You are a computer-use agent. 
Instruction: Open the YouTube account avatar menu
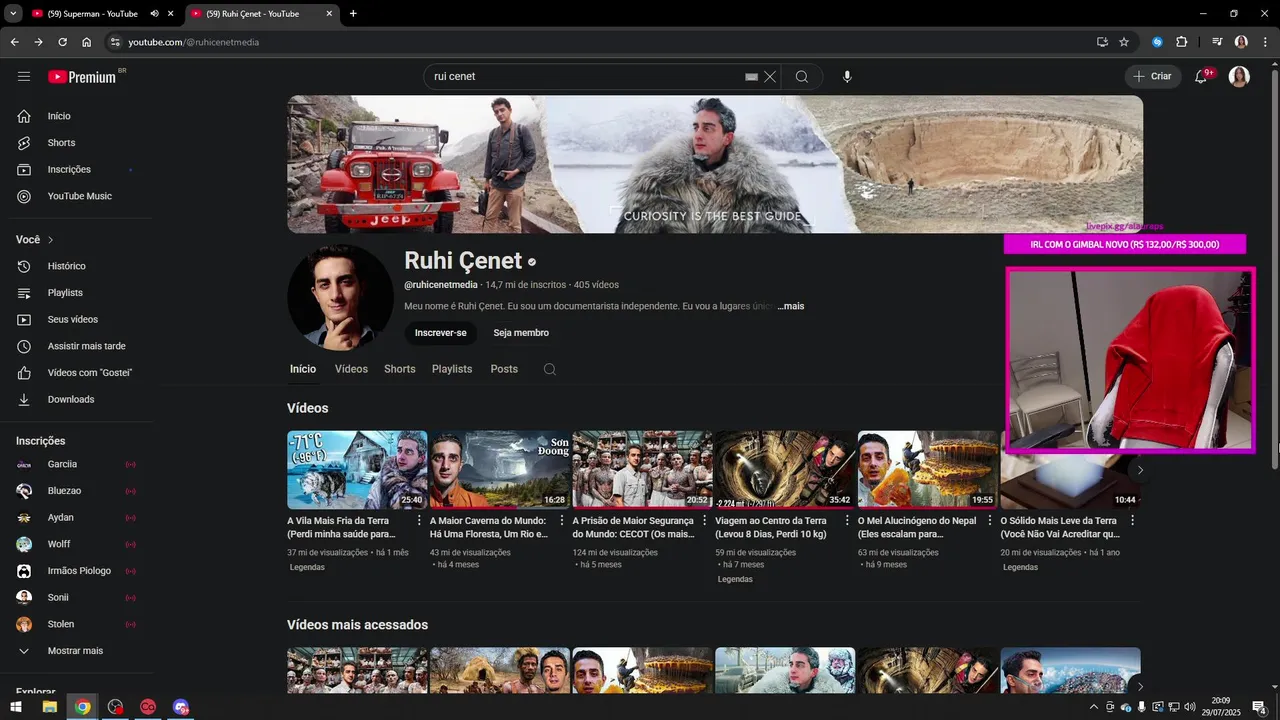tap(1239, 76)
